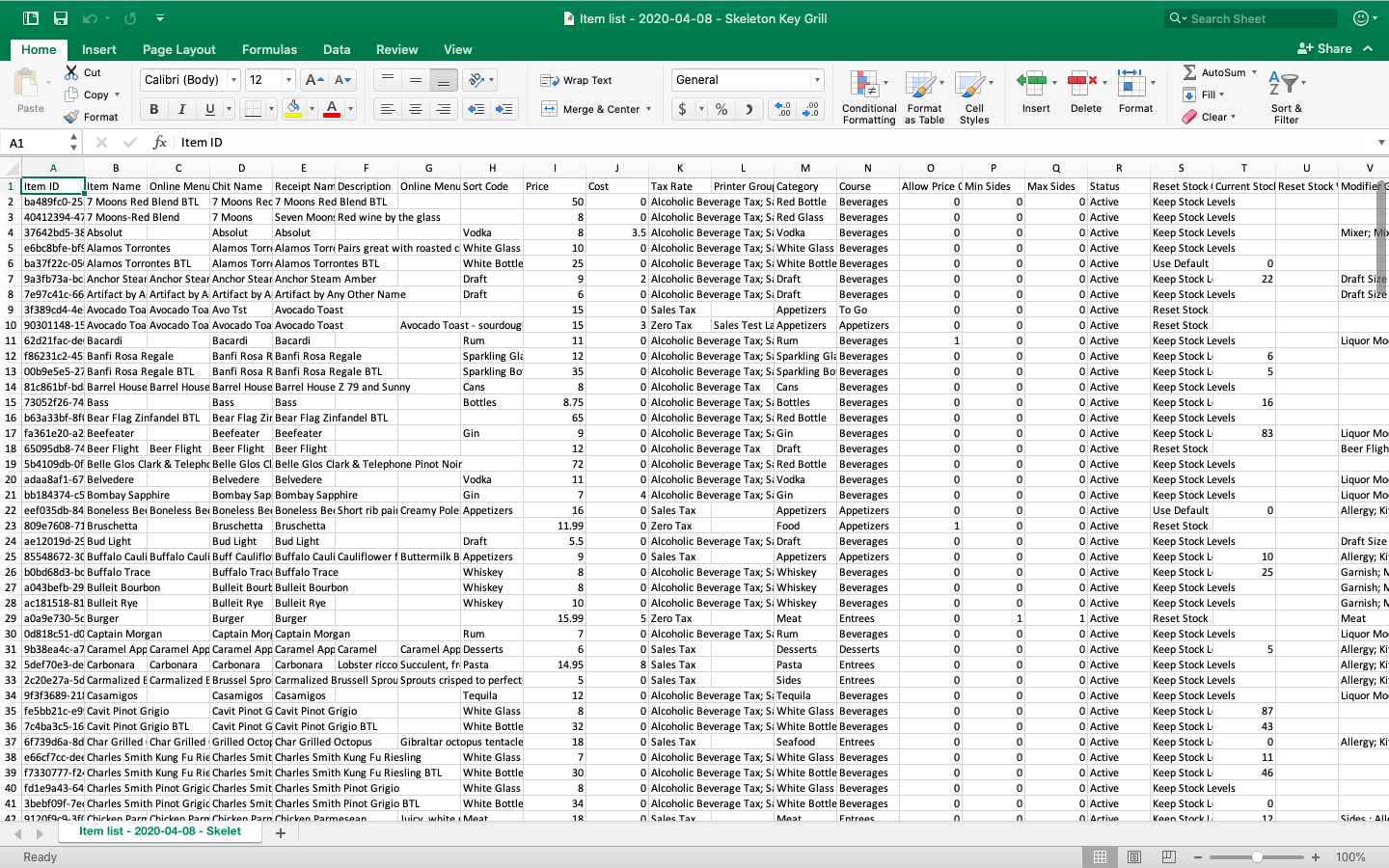
Task: Open Conditional Formatting
Action: 868,97
